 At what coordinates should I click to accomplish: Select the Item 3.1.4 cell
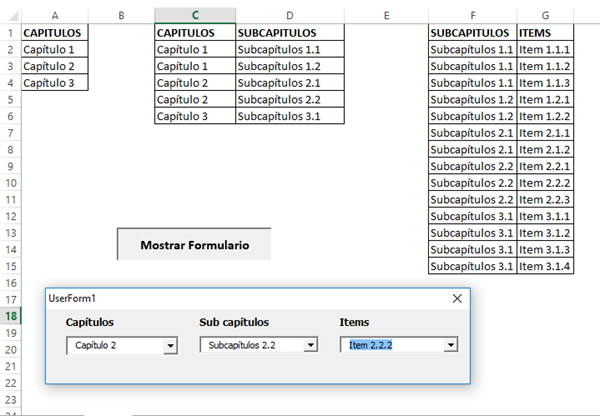(545, 266)
